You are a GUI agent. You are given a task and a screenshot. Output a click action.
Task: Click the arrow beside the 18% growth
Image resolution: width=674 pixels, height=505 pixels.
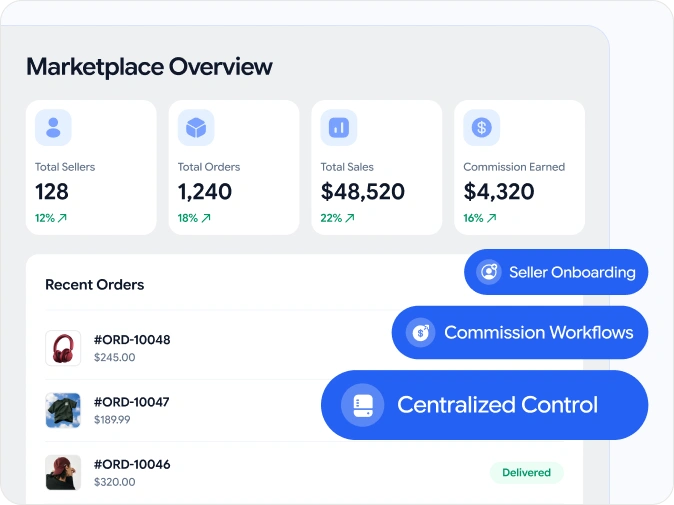click(x=206, y=218)
